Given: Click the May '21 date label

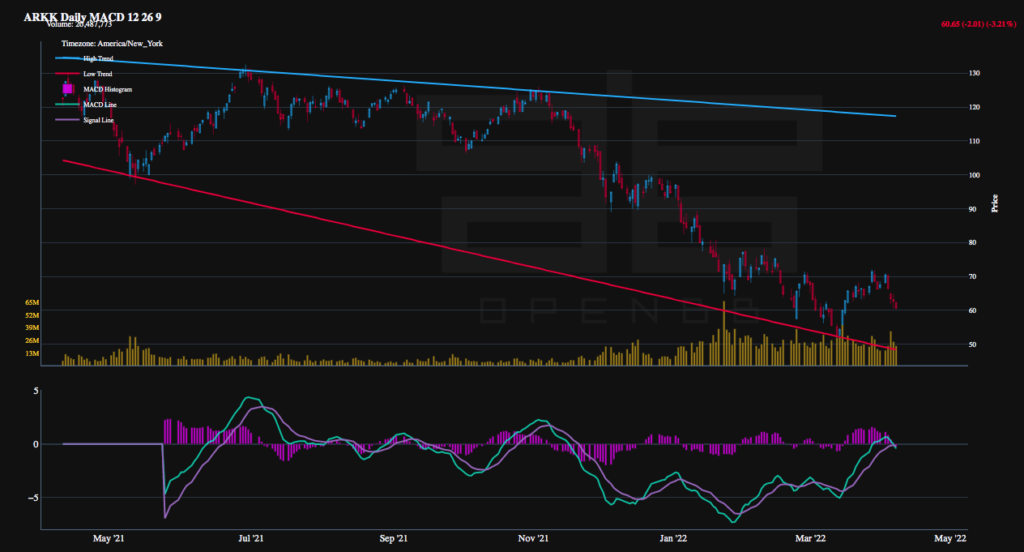Looking at the screenshot, I should pos(108,538).
